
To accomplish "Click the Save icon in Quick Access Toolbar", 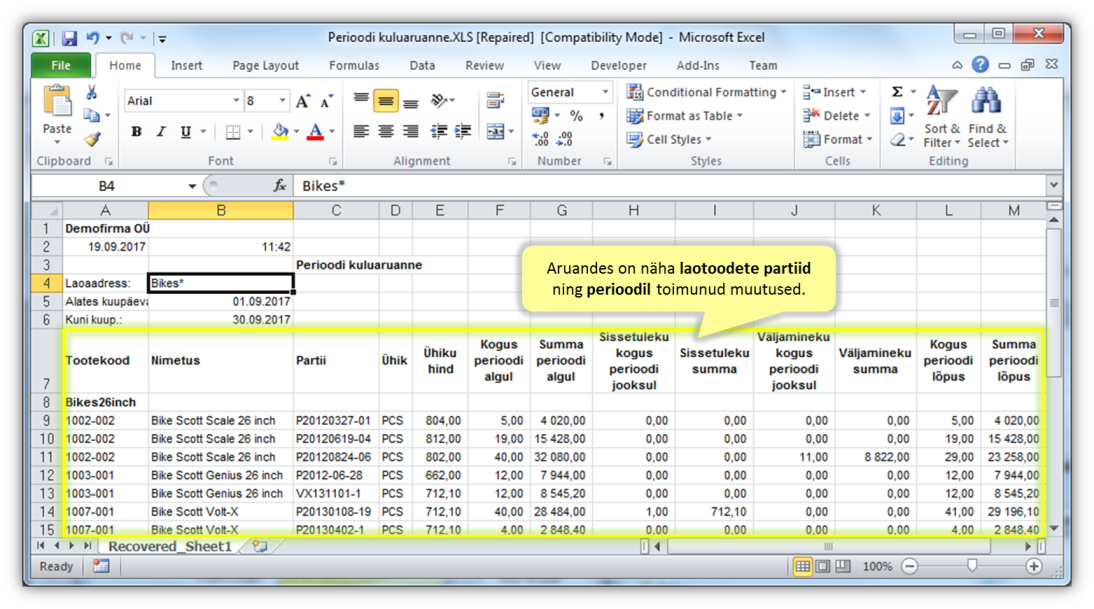I will coord(69,38).
